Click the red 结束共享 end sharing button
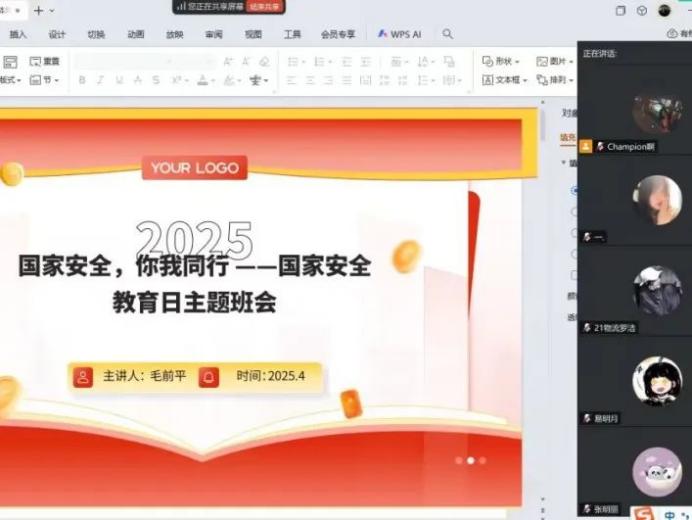 (x=265, y=7)
